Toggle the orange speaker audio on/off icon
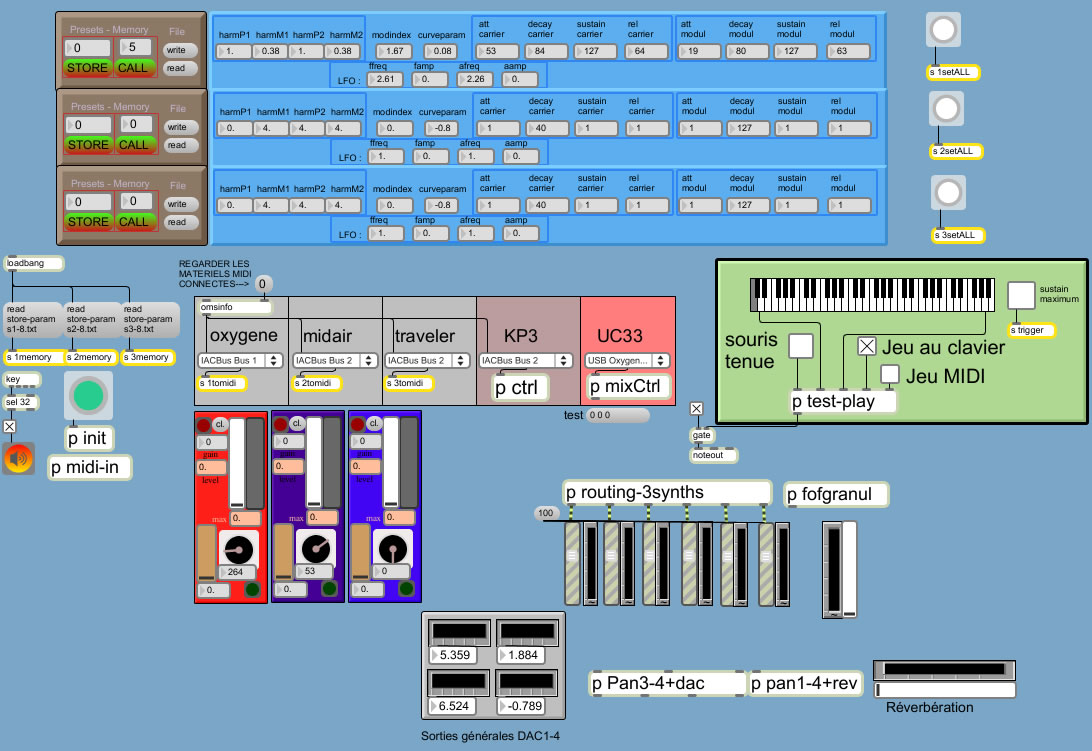The width and height of the screenshot is (1092, 751). click(x=18, y=458)
